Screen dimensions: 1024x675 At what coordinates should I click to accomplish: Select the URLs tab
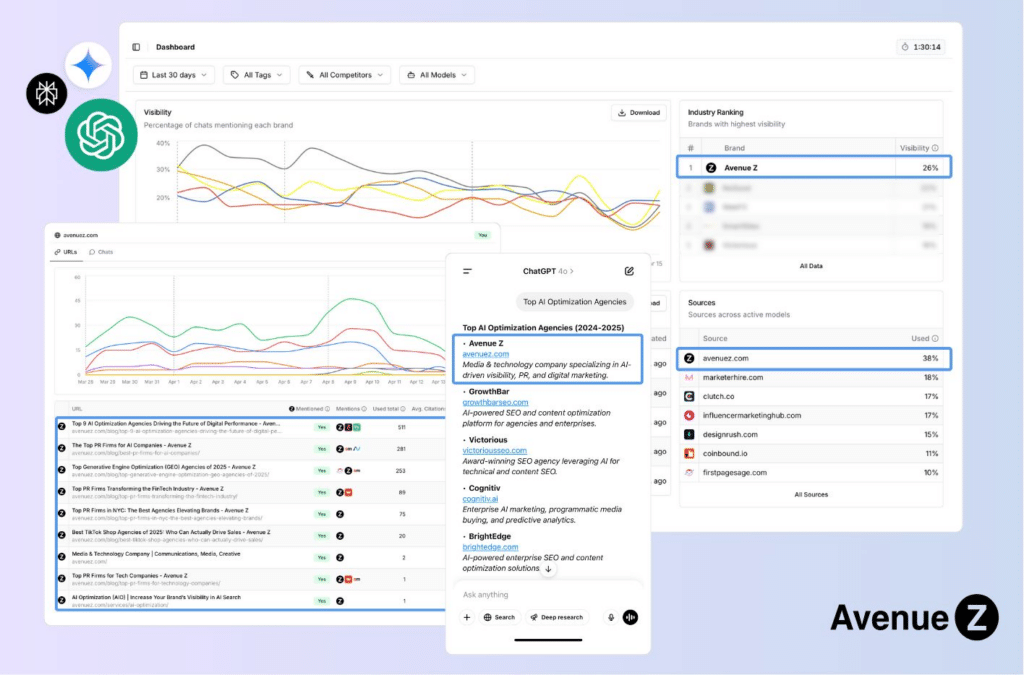[66, 252]
